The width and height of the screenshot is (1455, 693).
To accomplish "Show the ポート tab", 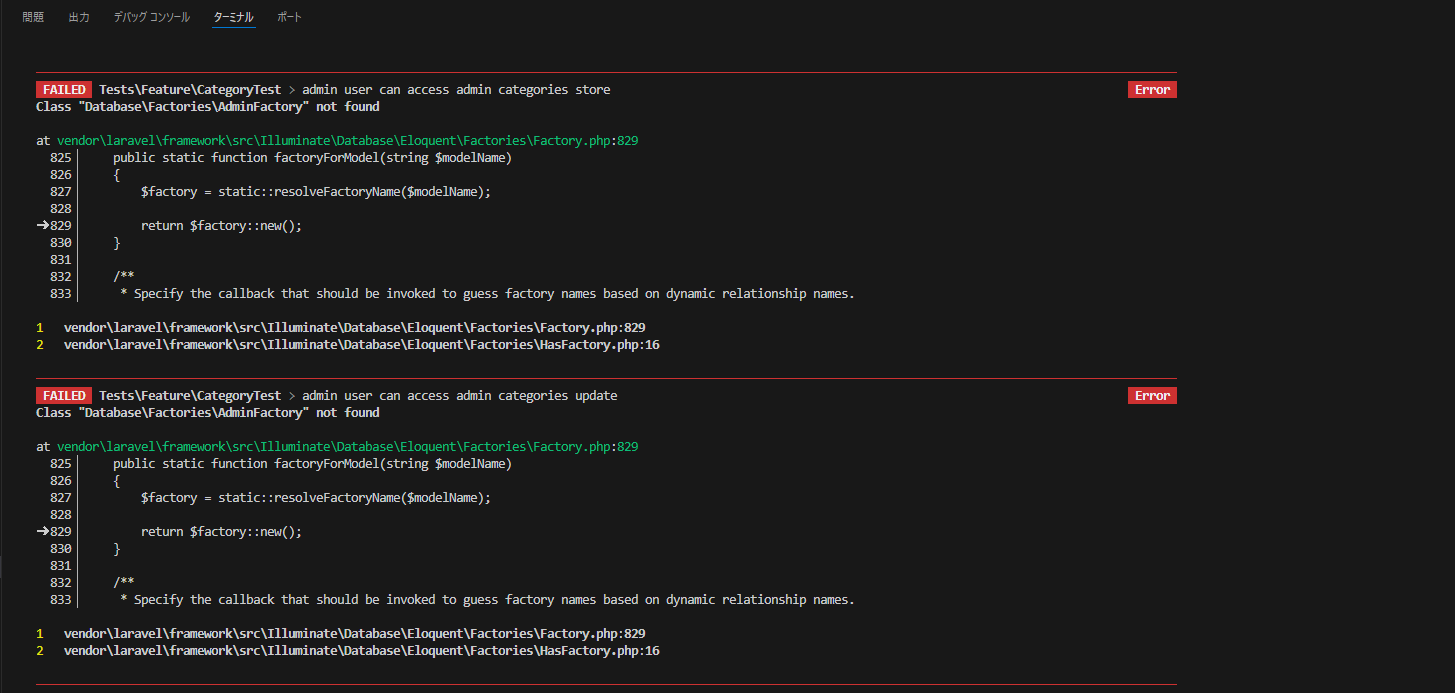I will pyautogui.click(x=289, y=17).
